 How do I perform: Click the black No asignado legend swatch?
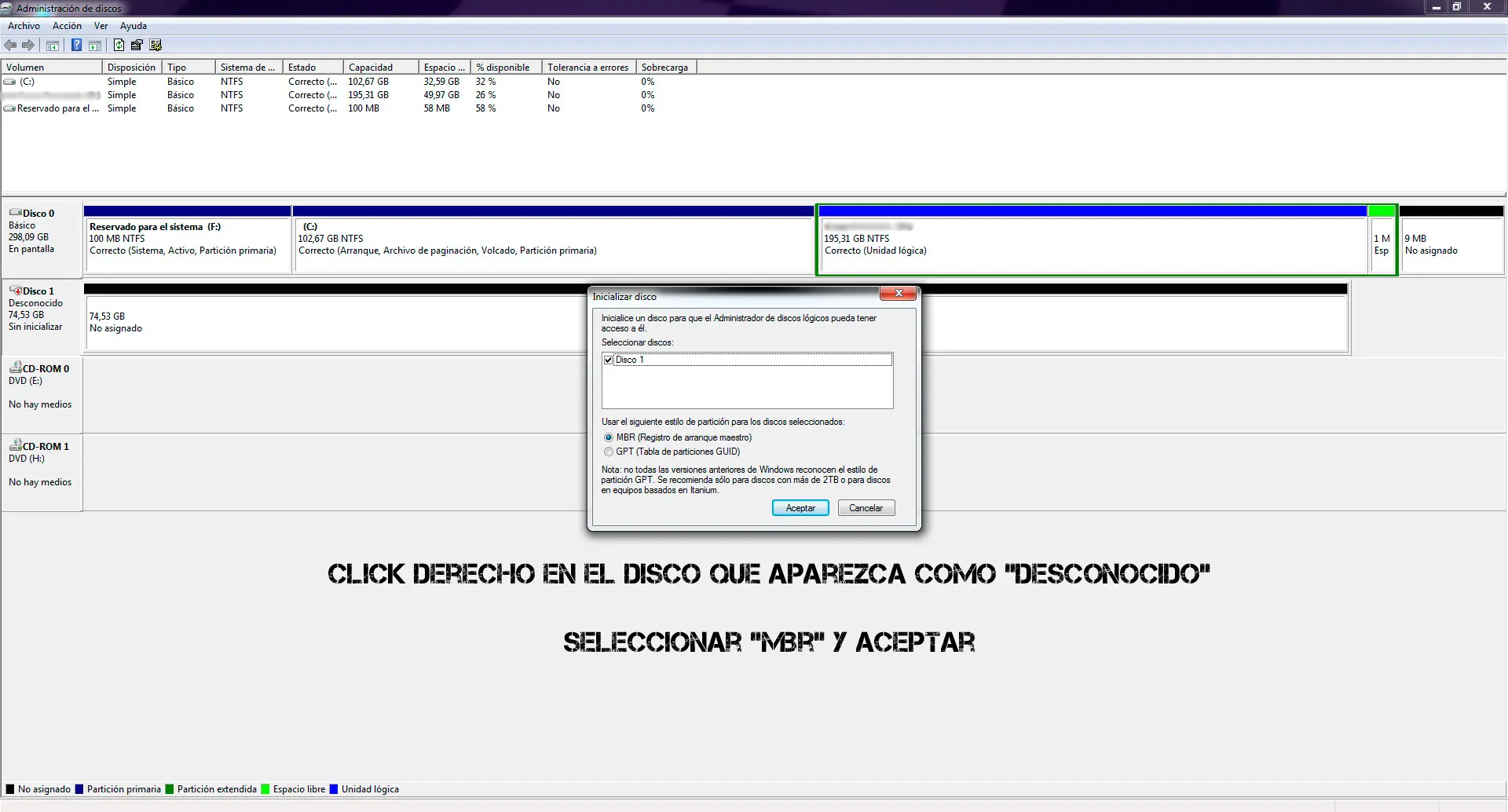point(10,789)
